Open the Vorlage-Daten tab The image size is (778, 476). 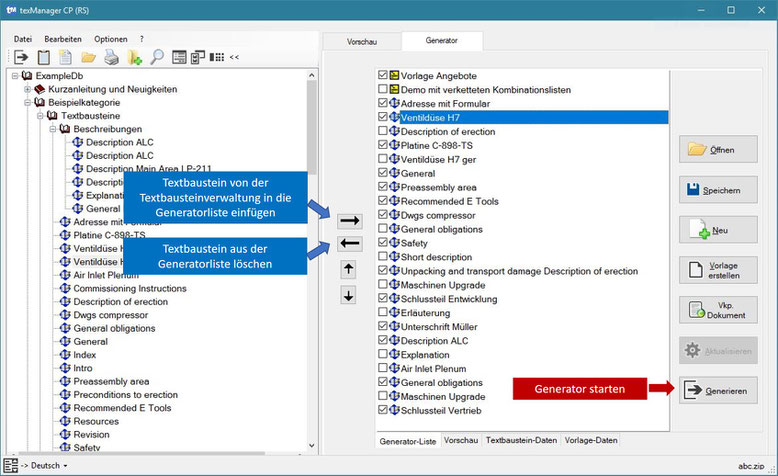click(591, 440)
